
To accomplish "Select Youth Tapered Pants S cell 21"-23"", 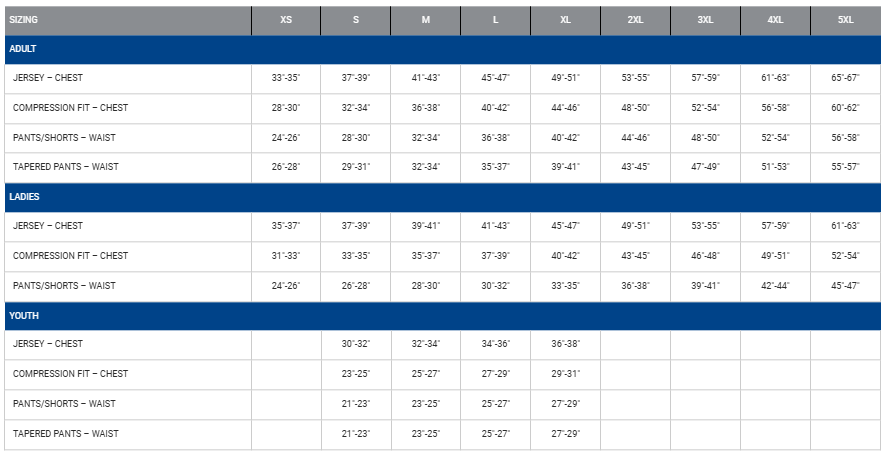I will [x=355, y=434].
